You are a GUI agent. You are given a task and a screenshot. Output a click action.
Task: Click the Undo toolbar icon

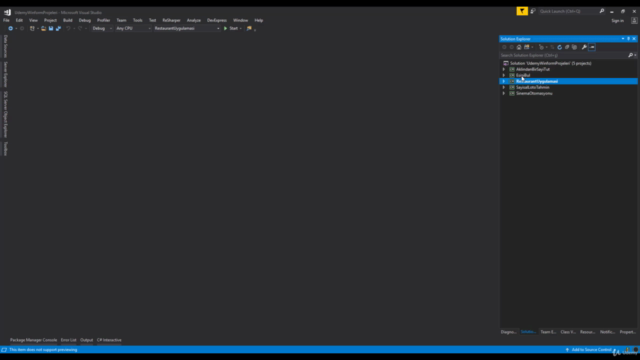[x=69, y=28]
